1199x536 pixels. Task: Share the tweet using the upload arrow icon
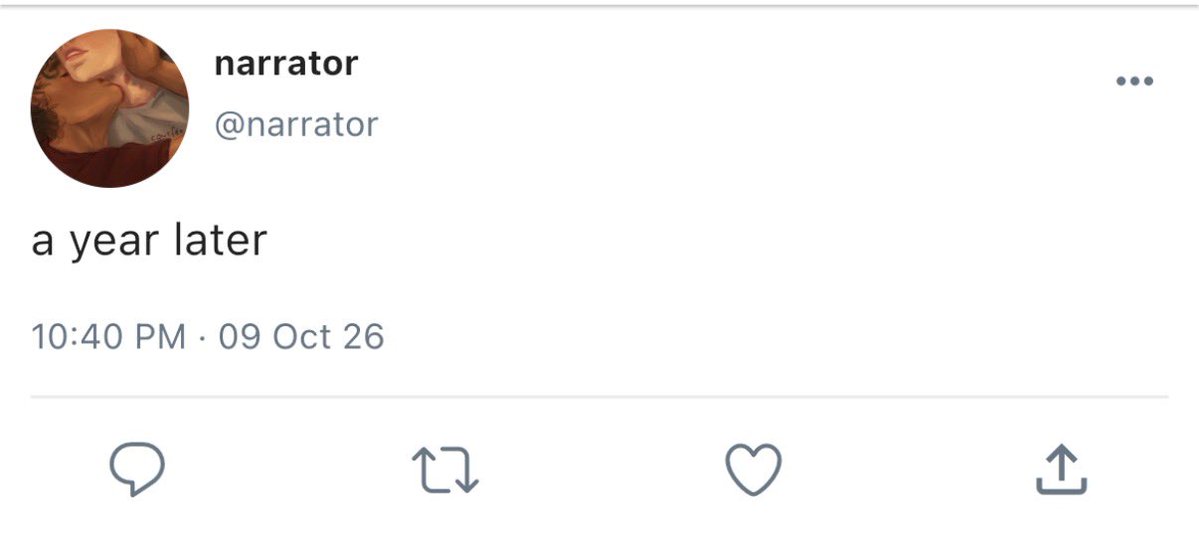tap(1061, 469)
